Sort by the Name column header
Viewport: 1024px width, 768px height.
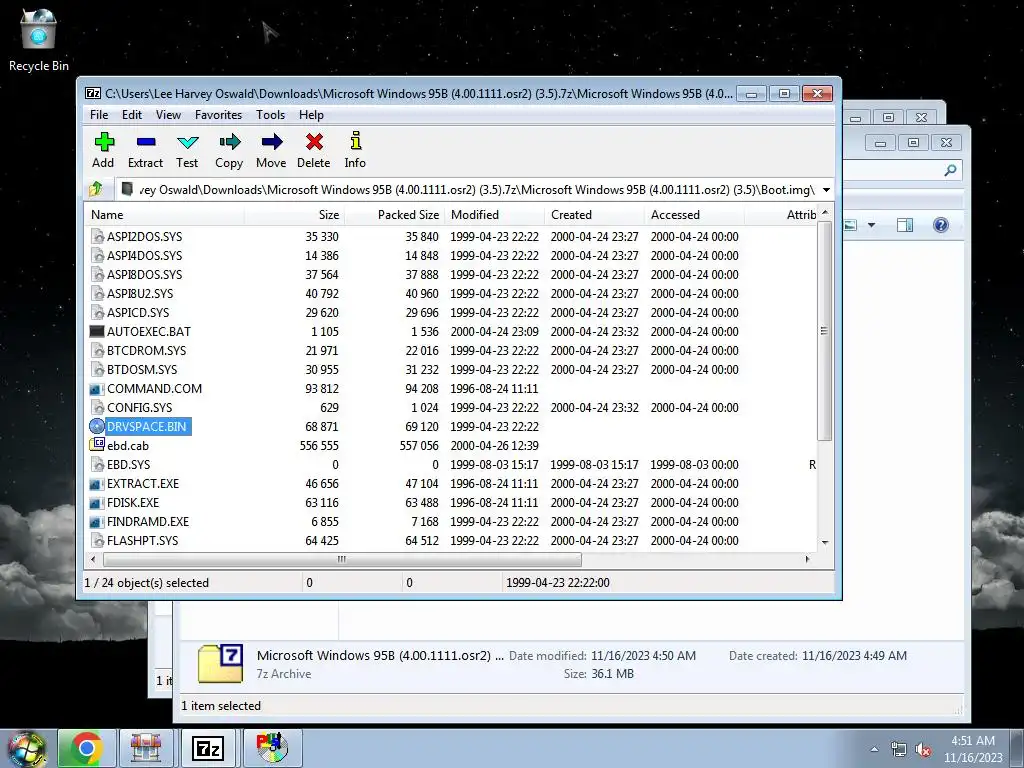pyautogui.click(x=165, y=215)
